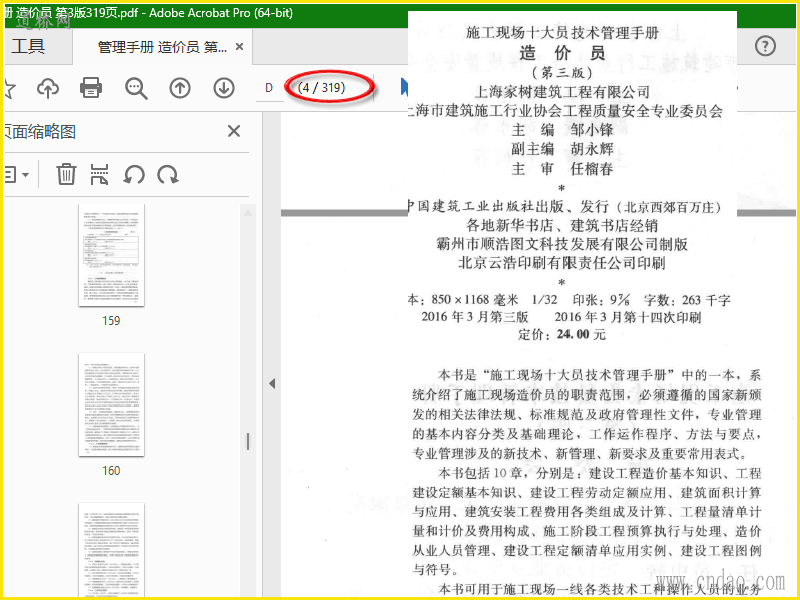Select page 159 thumbnail
The width and height of the screenshot is (800, 600).
tap(111, 255)
